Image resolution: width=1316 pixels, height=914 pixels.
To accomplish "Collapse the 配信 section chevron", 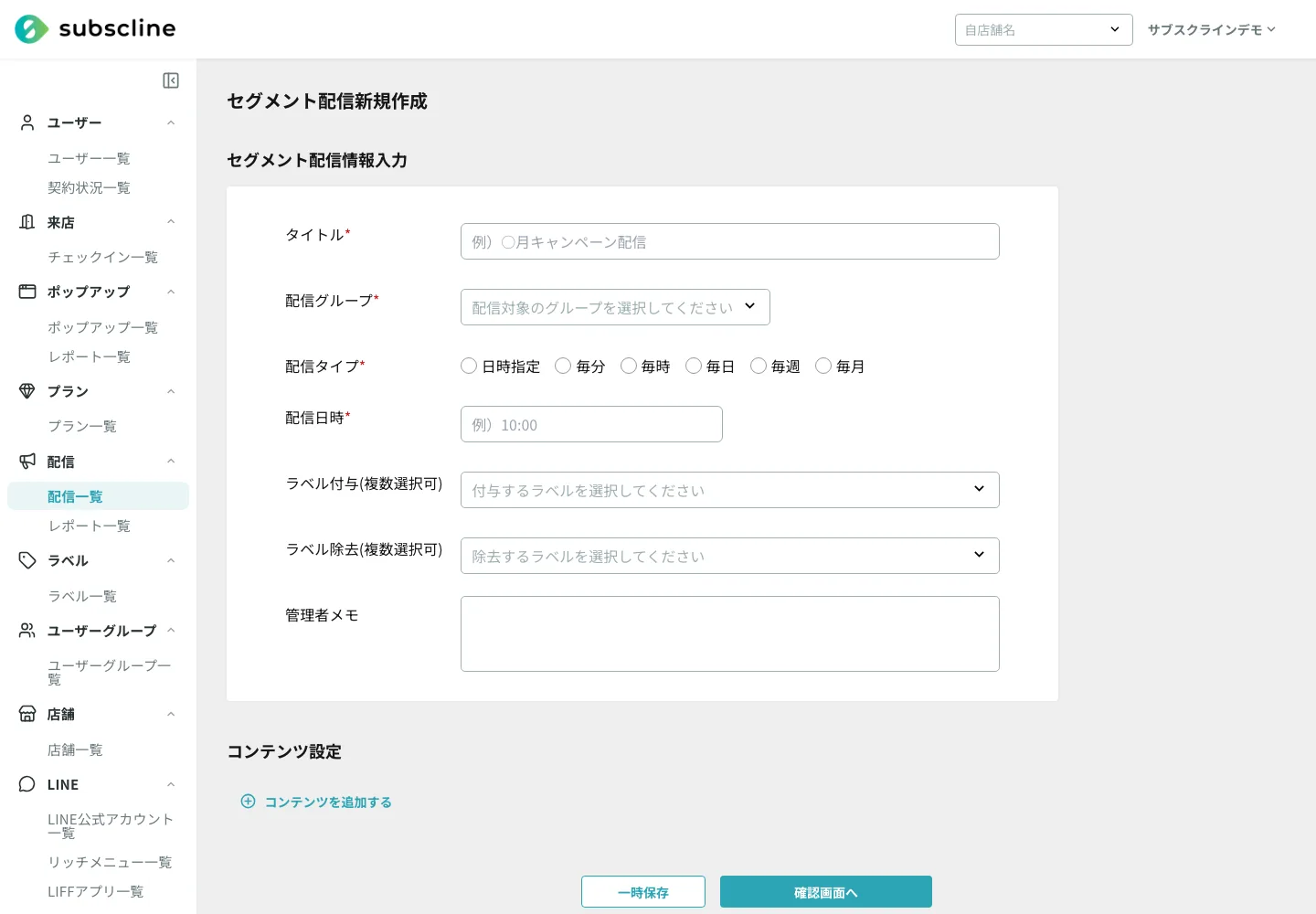I will point(171,462).
